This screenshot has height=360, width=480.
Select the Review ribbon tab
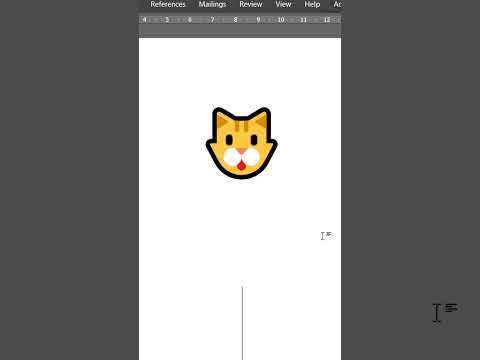pos(251,4)
